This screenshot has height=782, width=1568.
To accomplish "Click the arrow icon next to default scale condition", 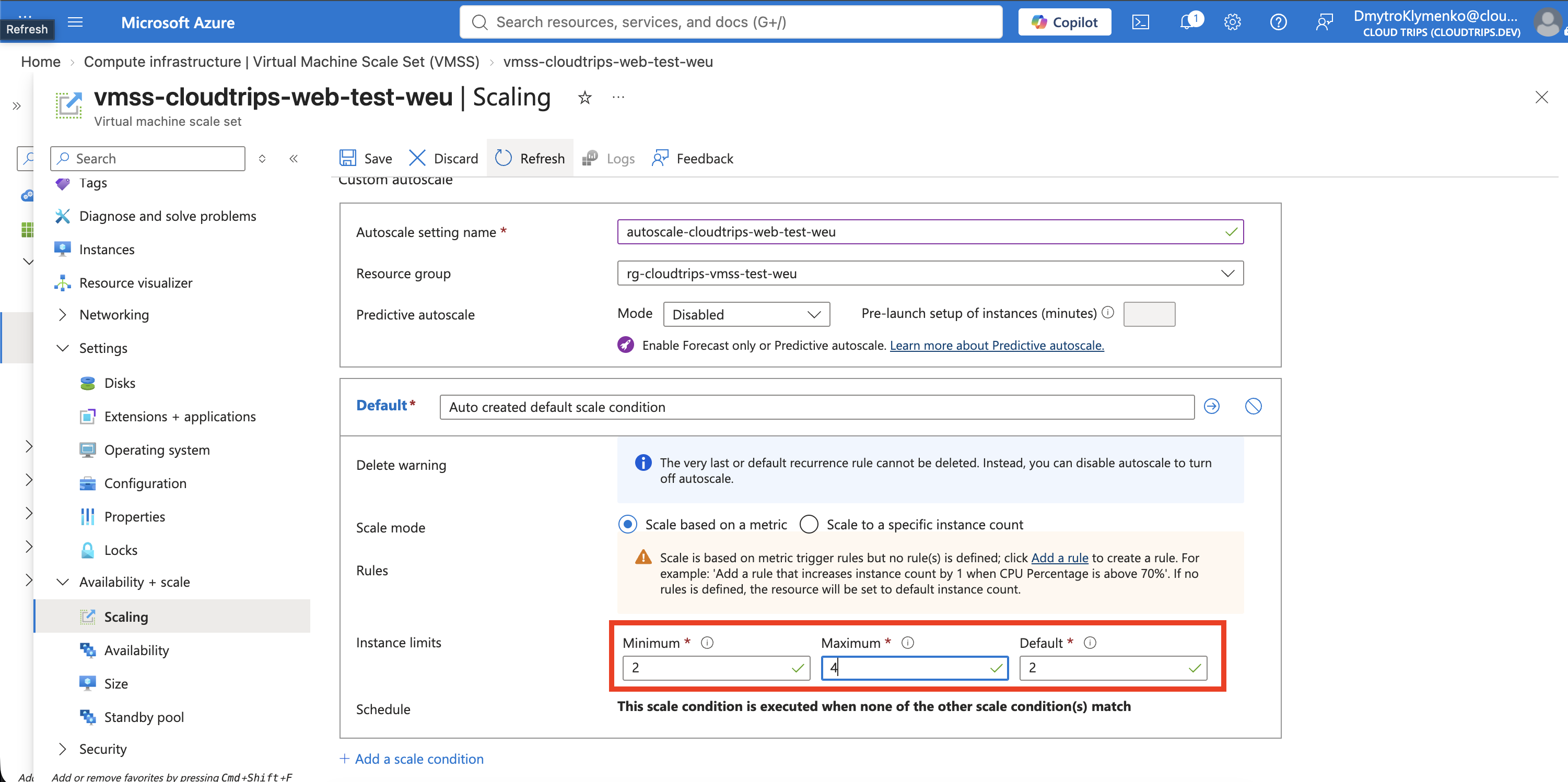I will 1211,407.
